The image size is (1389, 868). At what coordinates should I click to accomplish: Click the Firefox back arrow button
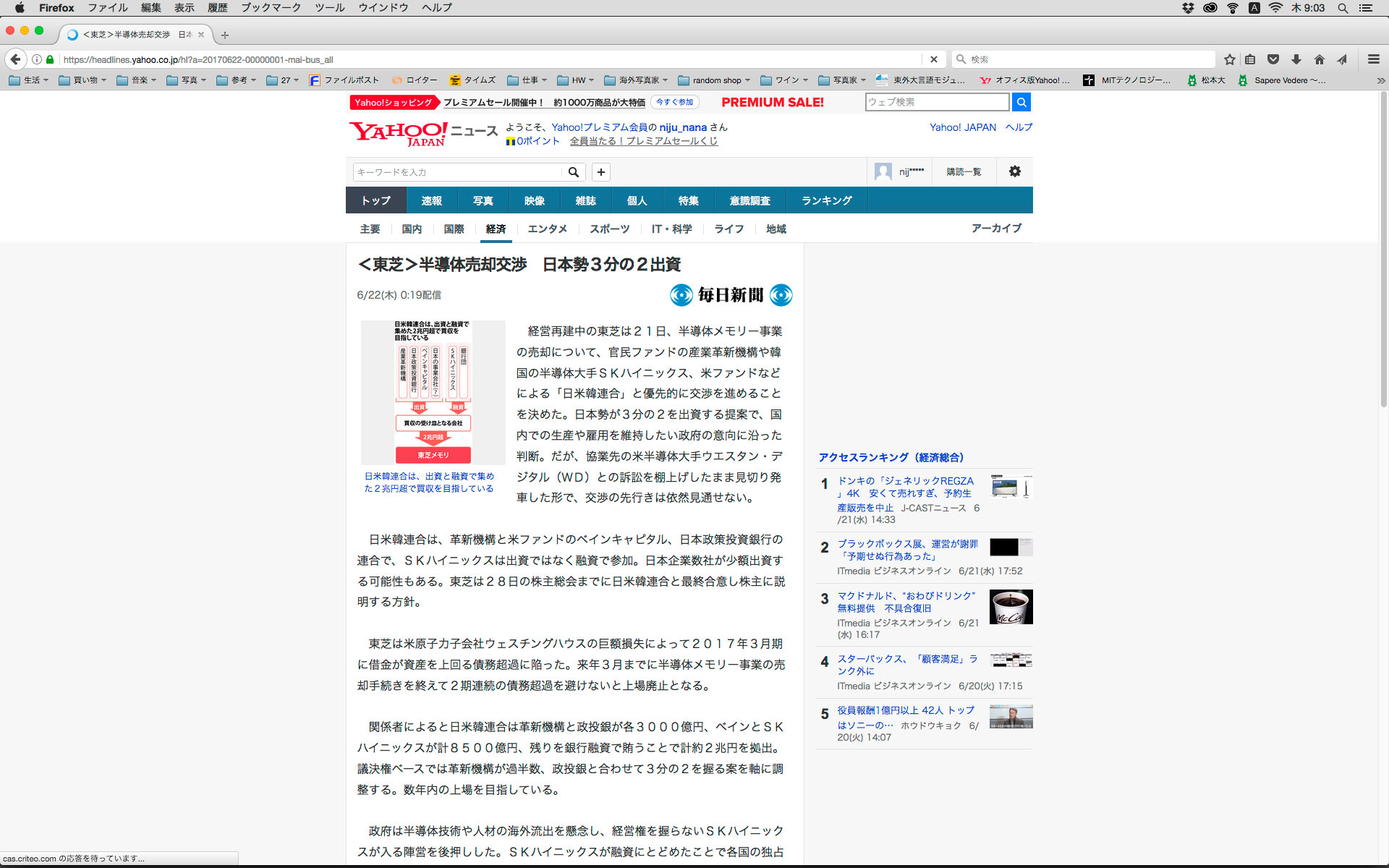(15, 59)
